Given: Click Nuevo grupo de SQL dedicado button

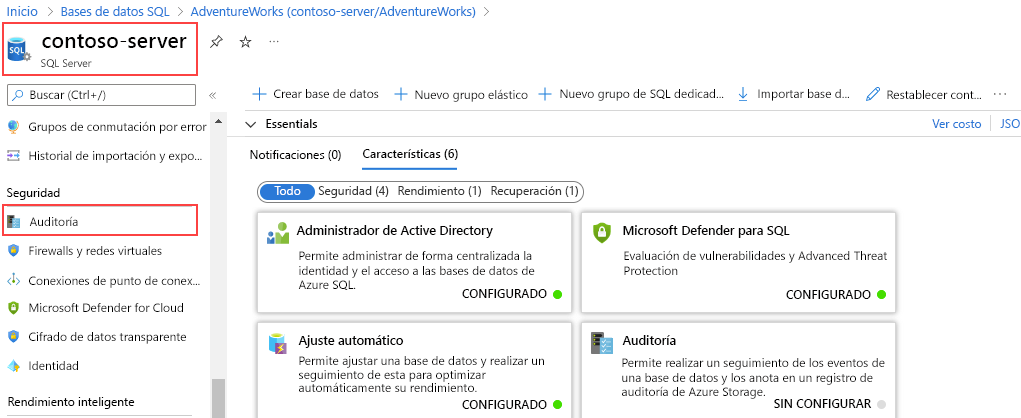Looking at the screenshot, I should [632, 94].
